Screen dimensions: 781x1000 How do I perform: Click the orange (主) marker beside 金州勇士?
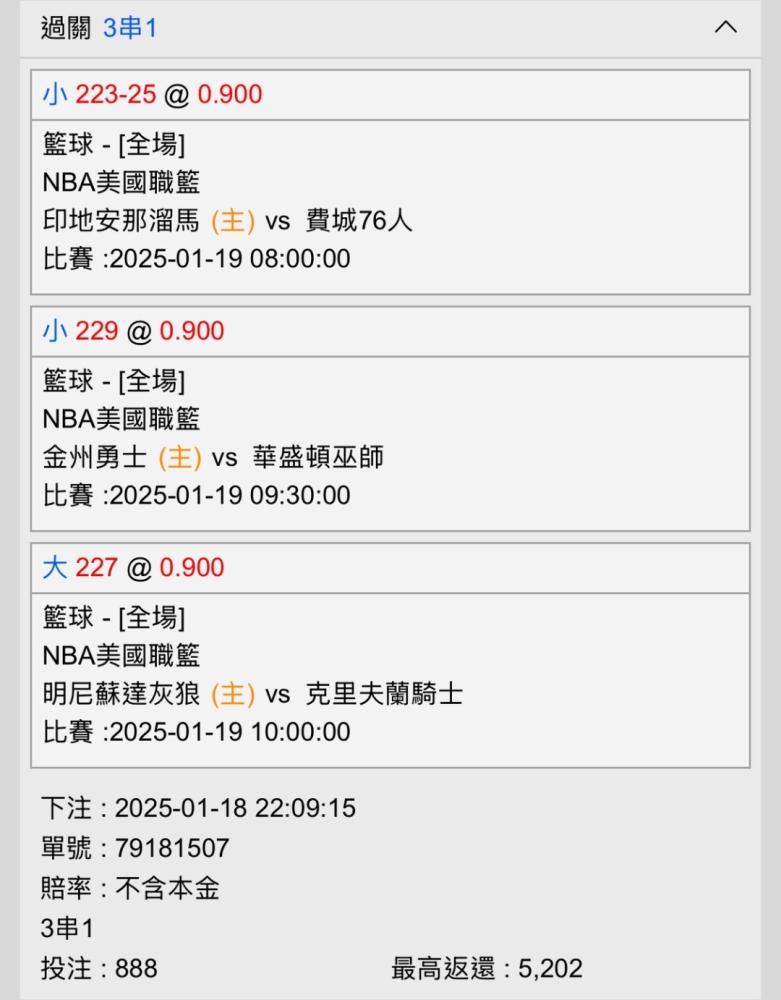(x=180, y=458)
